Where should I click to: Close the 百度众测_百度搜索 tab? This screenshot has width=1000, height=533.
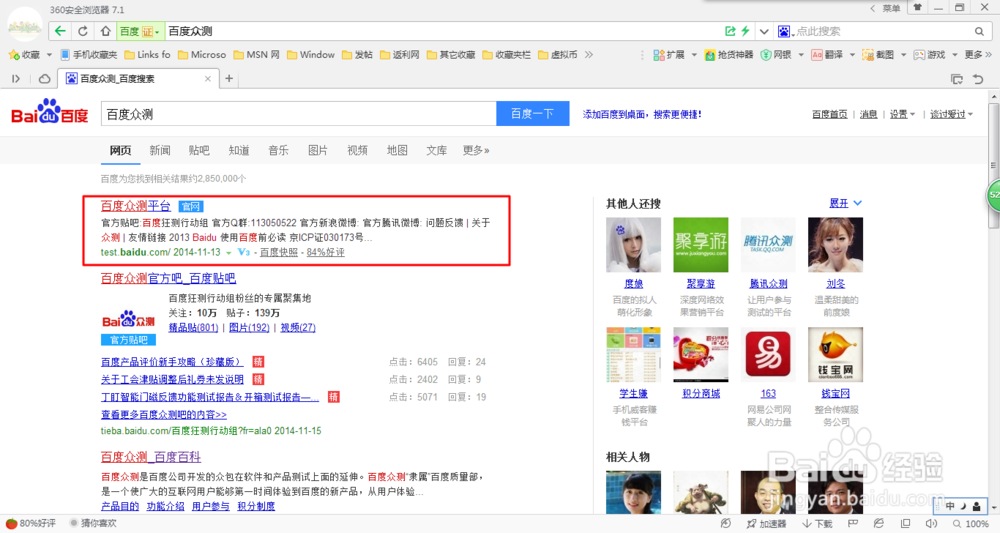point(207,78)
